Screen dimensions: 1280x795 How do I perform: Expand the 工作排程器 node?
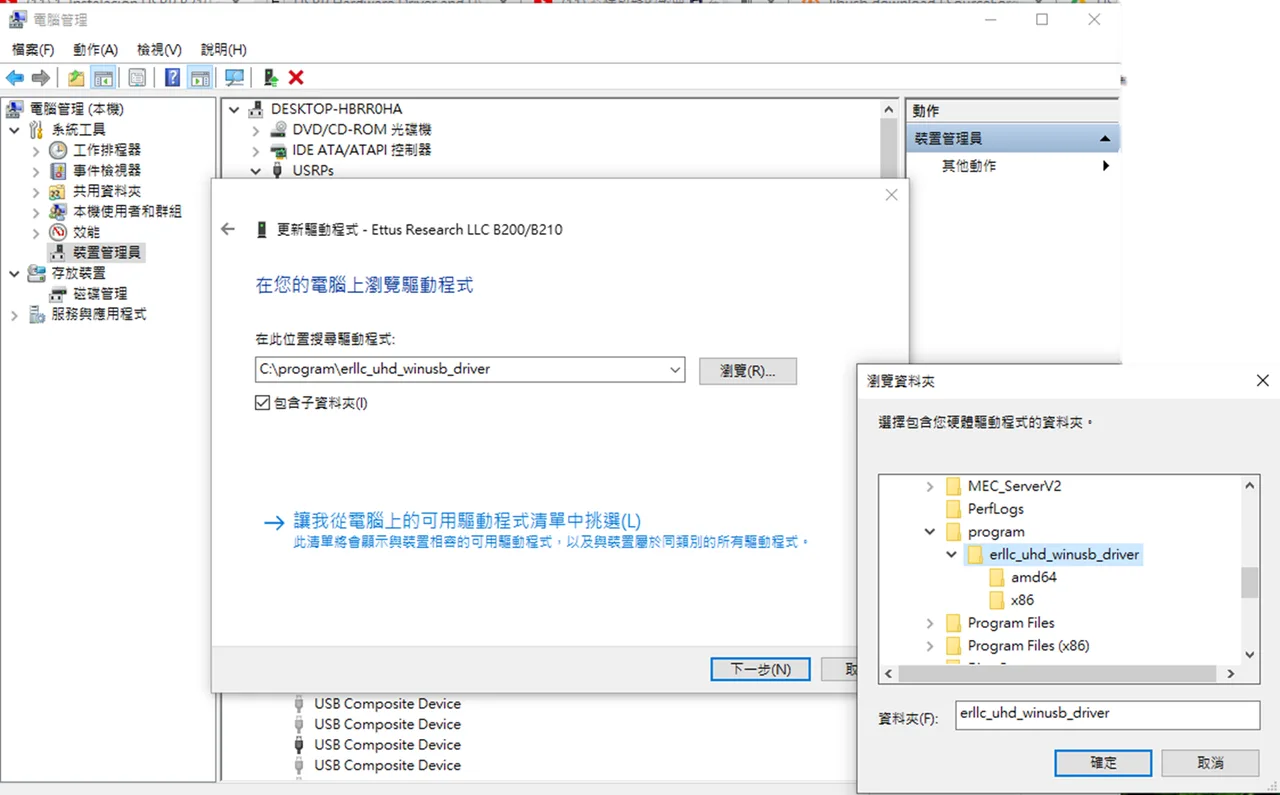coord(37,150)
